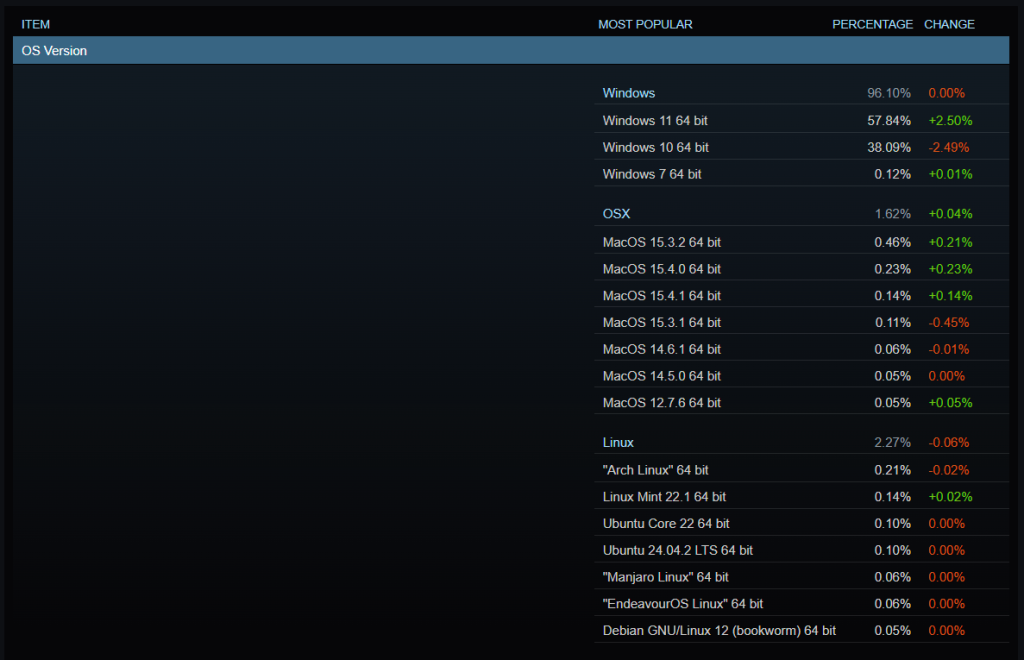Select the CHANGE column header
The image size is (1024, 660).
coord(949,24)
